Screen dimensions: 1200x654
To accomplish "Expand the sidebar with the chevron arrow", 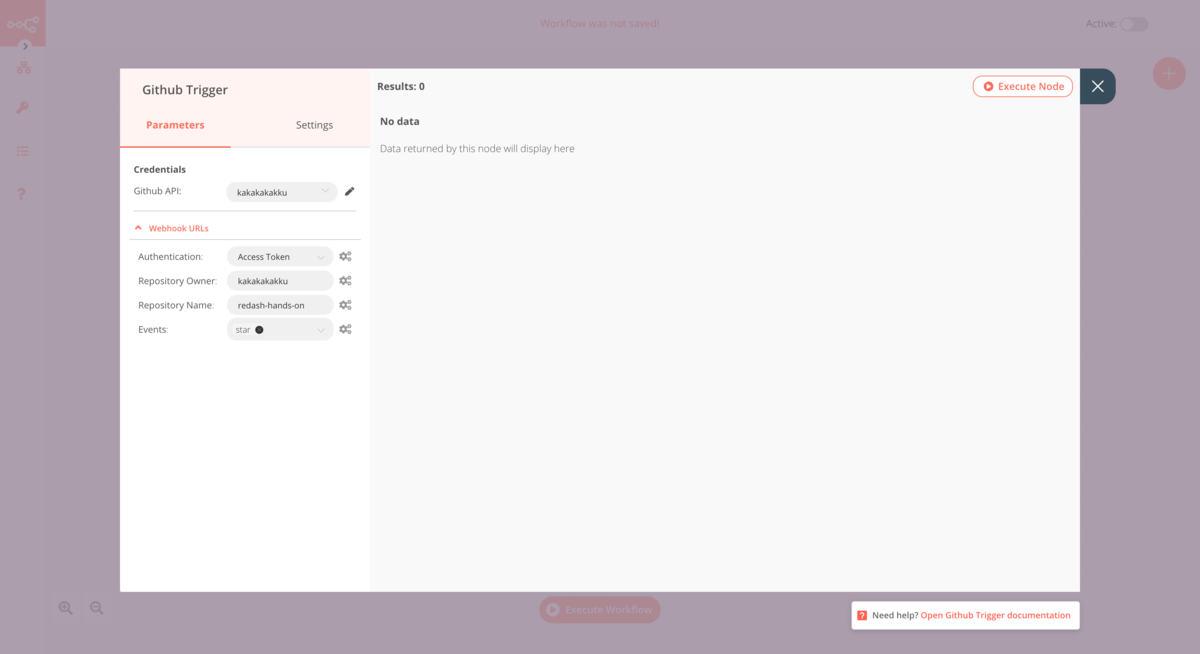I will (26, 46).
